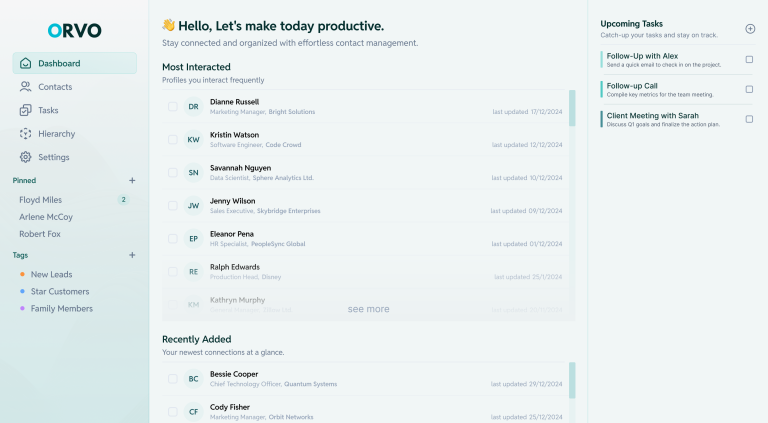Image resolution: width=768 pixels, height=423 pixels.
Task: Tick the checkbox for Cody Fisher
Action: 172,412
